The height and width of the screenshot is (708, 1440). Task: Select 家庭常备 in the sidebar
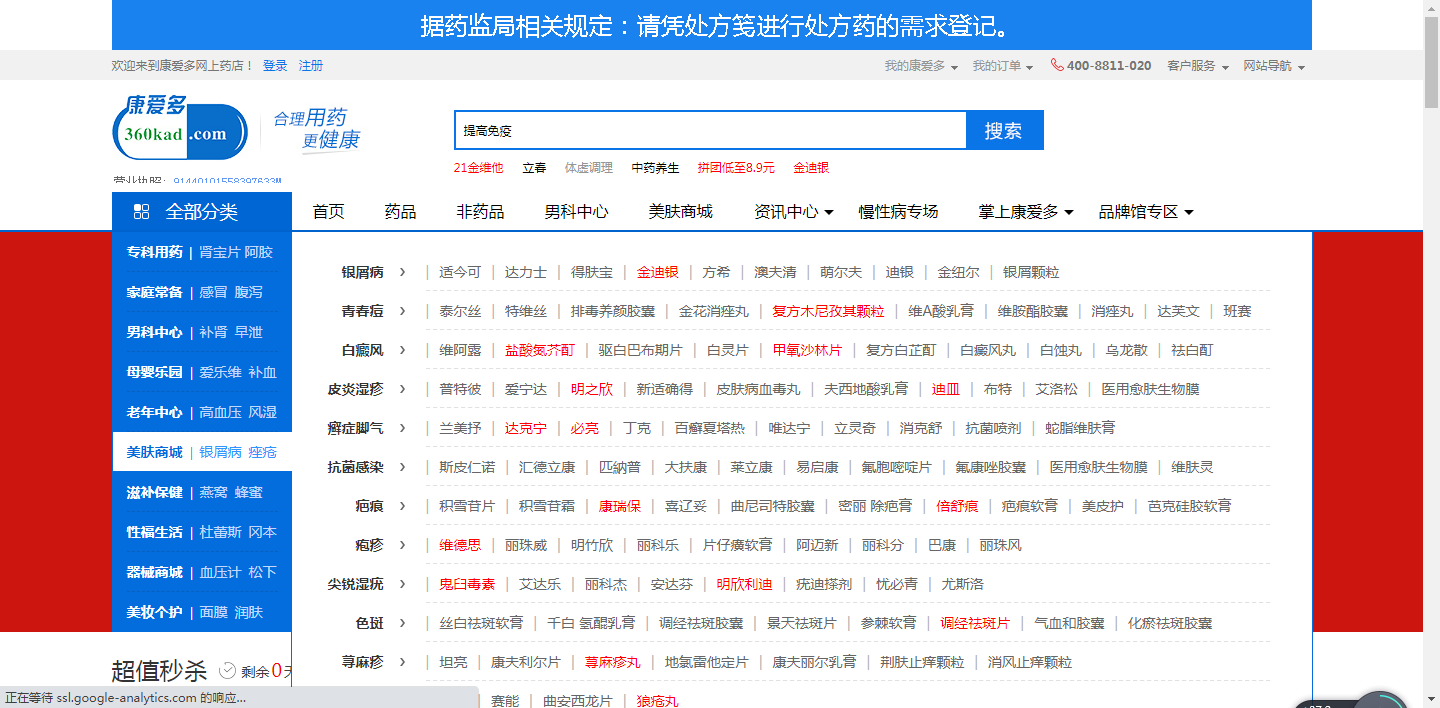pos(154,292)
